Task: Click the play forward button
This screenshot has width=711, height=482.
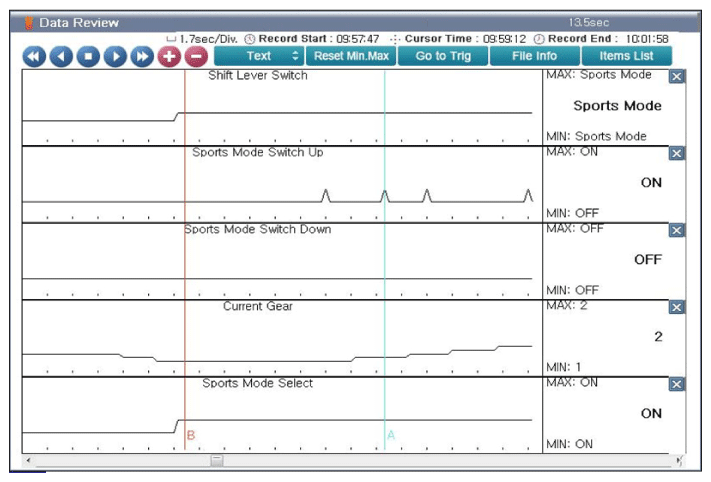Action: 115,57
